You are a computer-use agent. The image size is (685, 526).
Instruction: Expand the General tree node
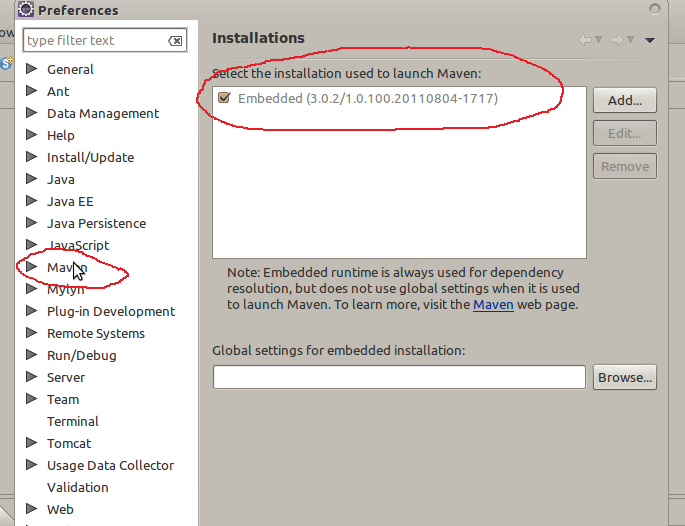click(x=31, y=69)
